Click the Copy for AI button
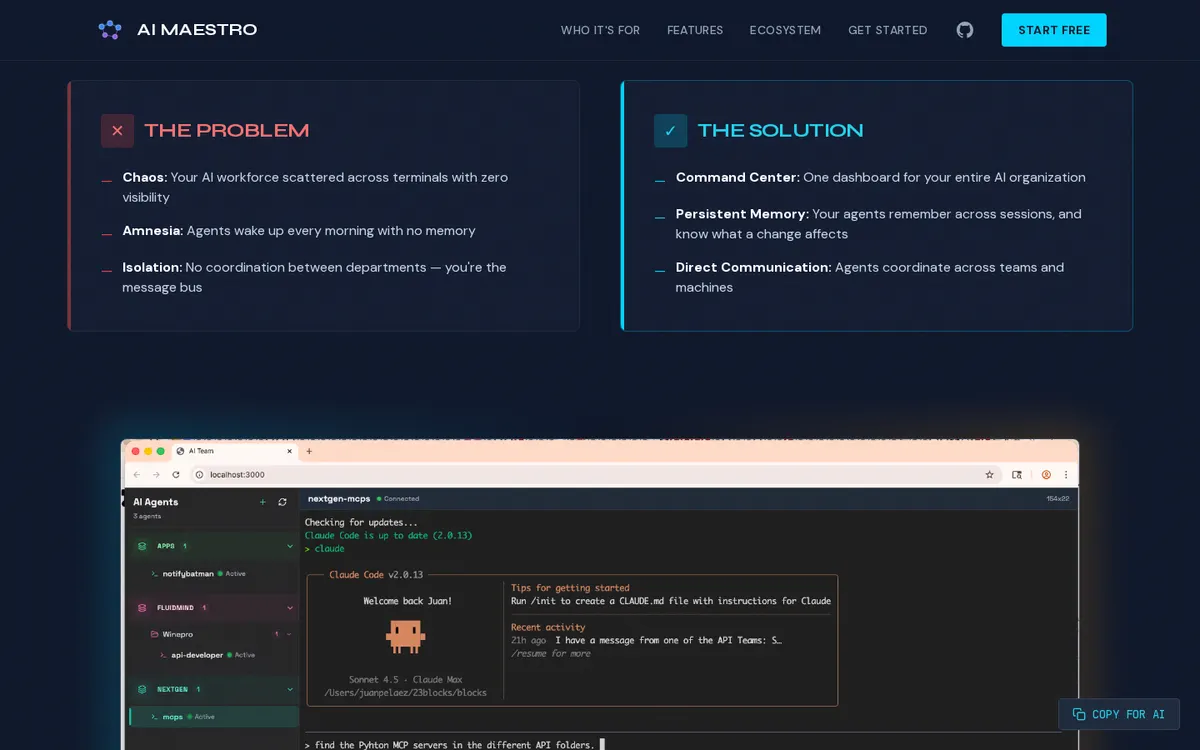 [1119, 714]
